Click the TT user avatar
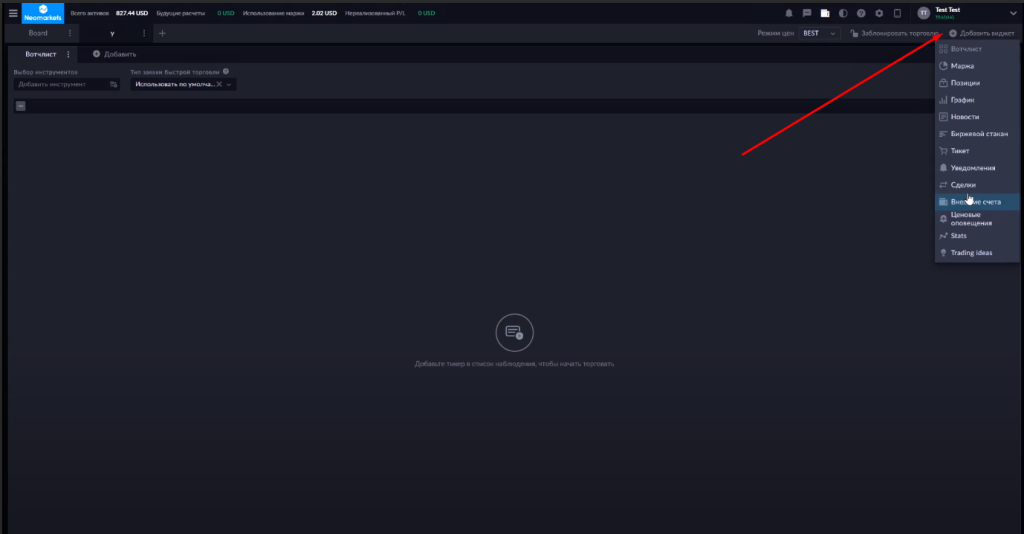 (x=923, y=13)
